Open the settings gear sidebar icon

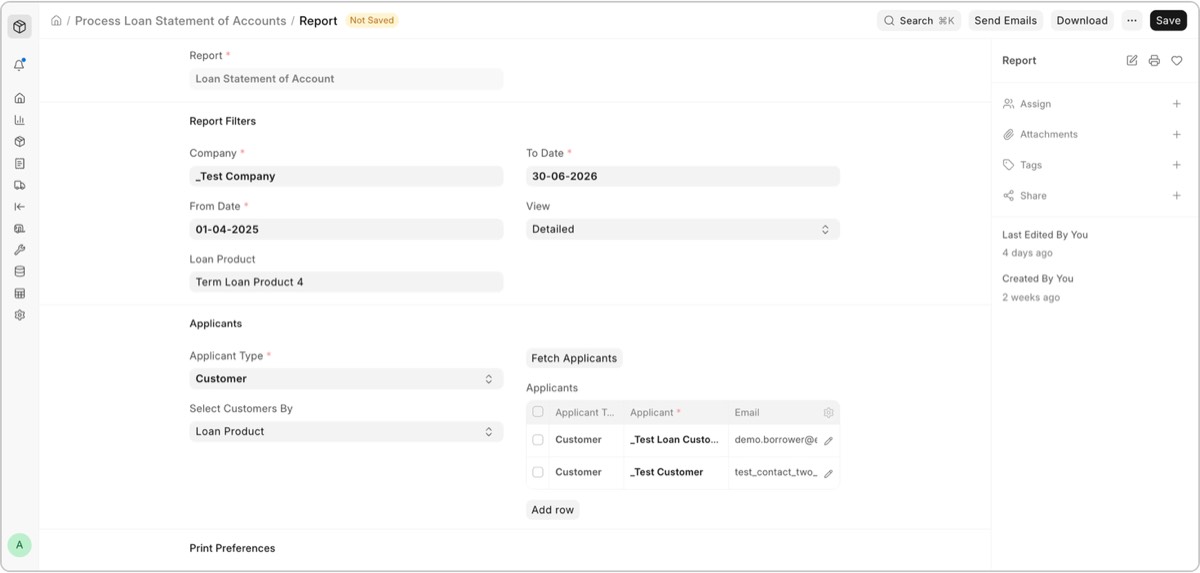pyautogui.click(x=19, y=315)
